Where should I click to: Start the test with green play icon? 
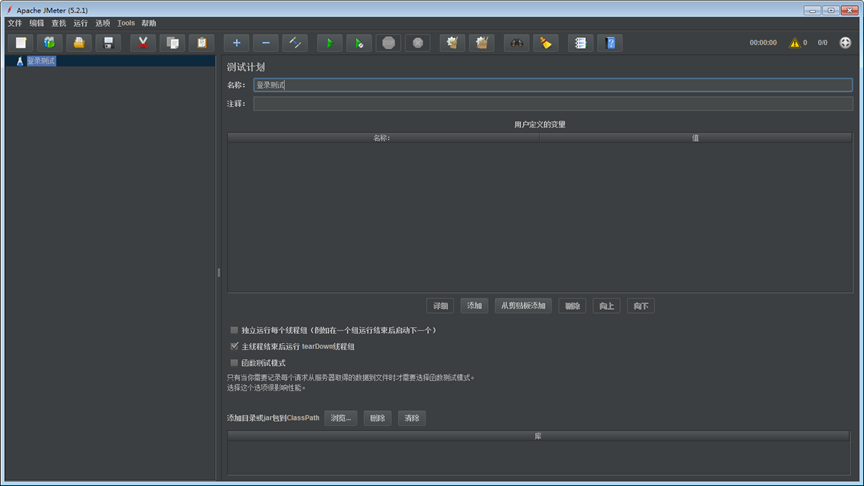[x=330, y=43]
